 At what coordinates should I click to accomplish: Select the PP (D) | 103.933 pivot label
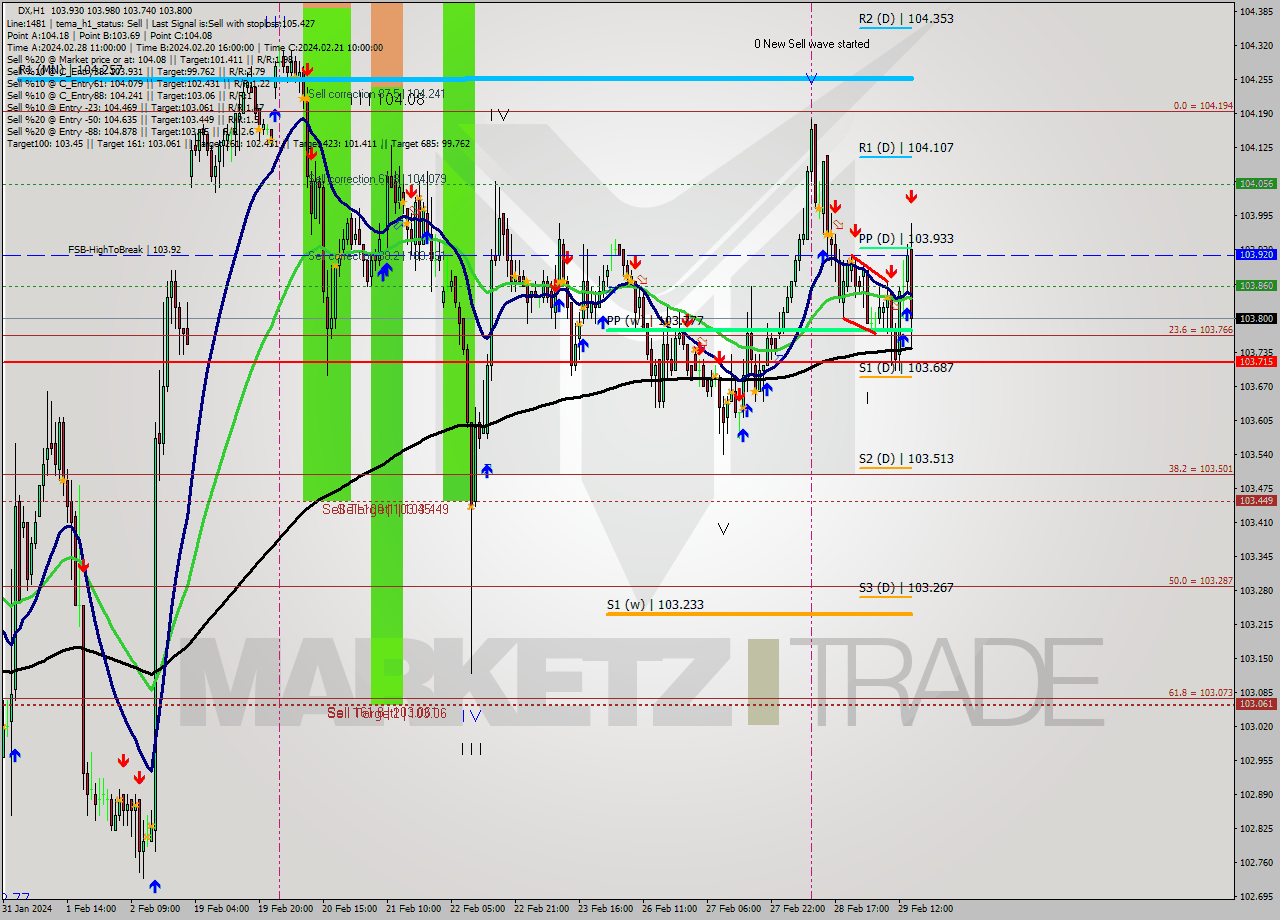tap(906, 238)
